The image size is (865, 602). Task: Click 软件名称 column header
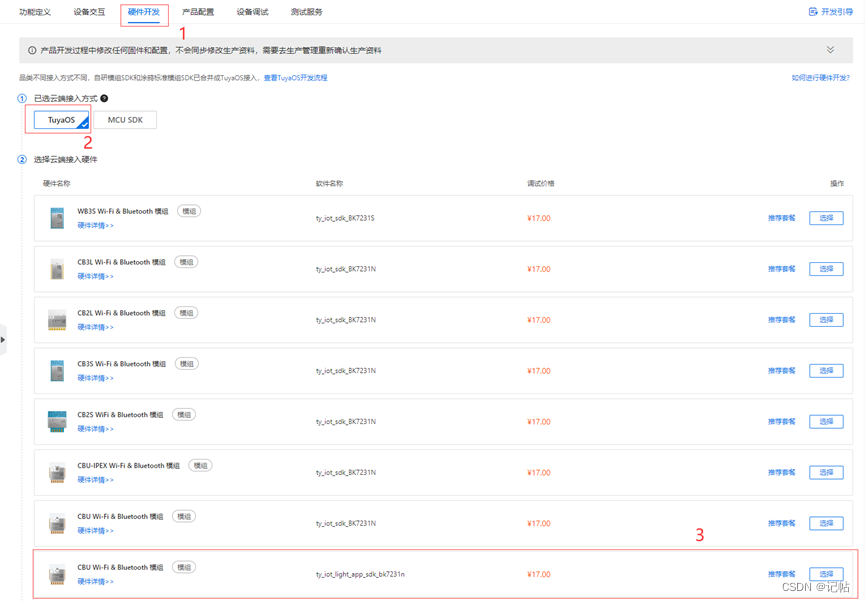click(329, 183)
